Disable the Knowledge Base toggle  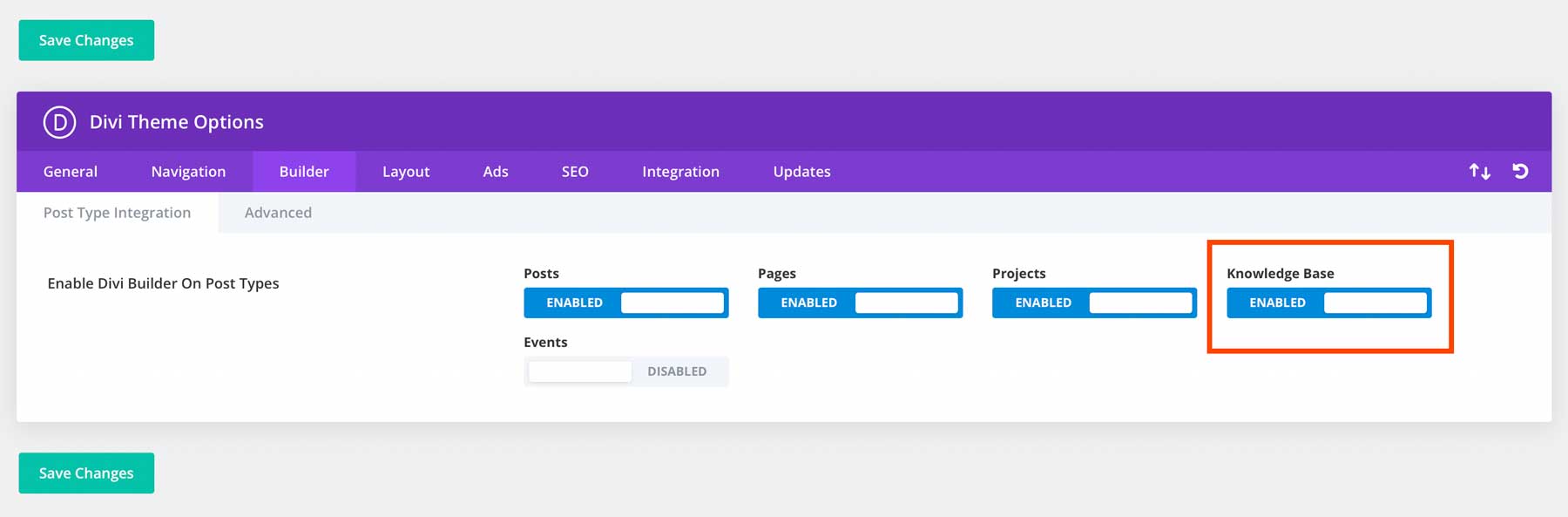point(1328,303)
